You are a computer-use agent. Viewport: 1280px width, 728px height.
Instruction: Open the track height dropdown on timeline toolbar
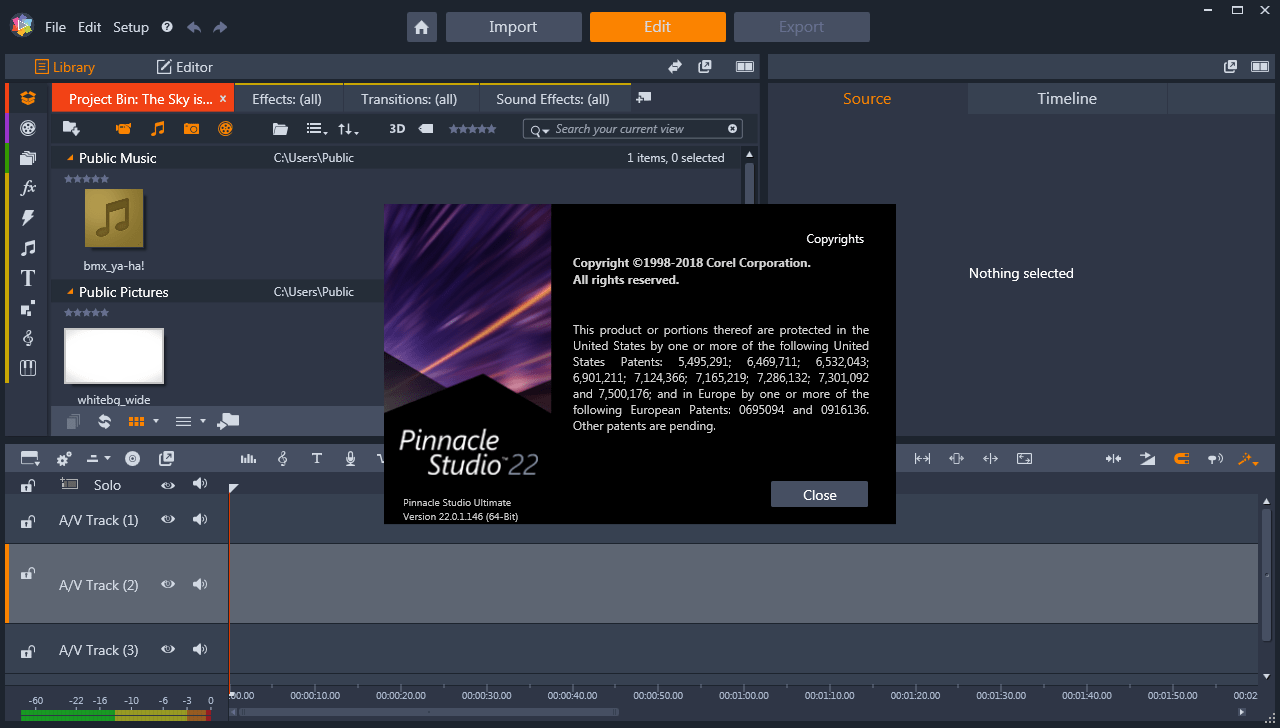click(99, 458)
